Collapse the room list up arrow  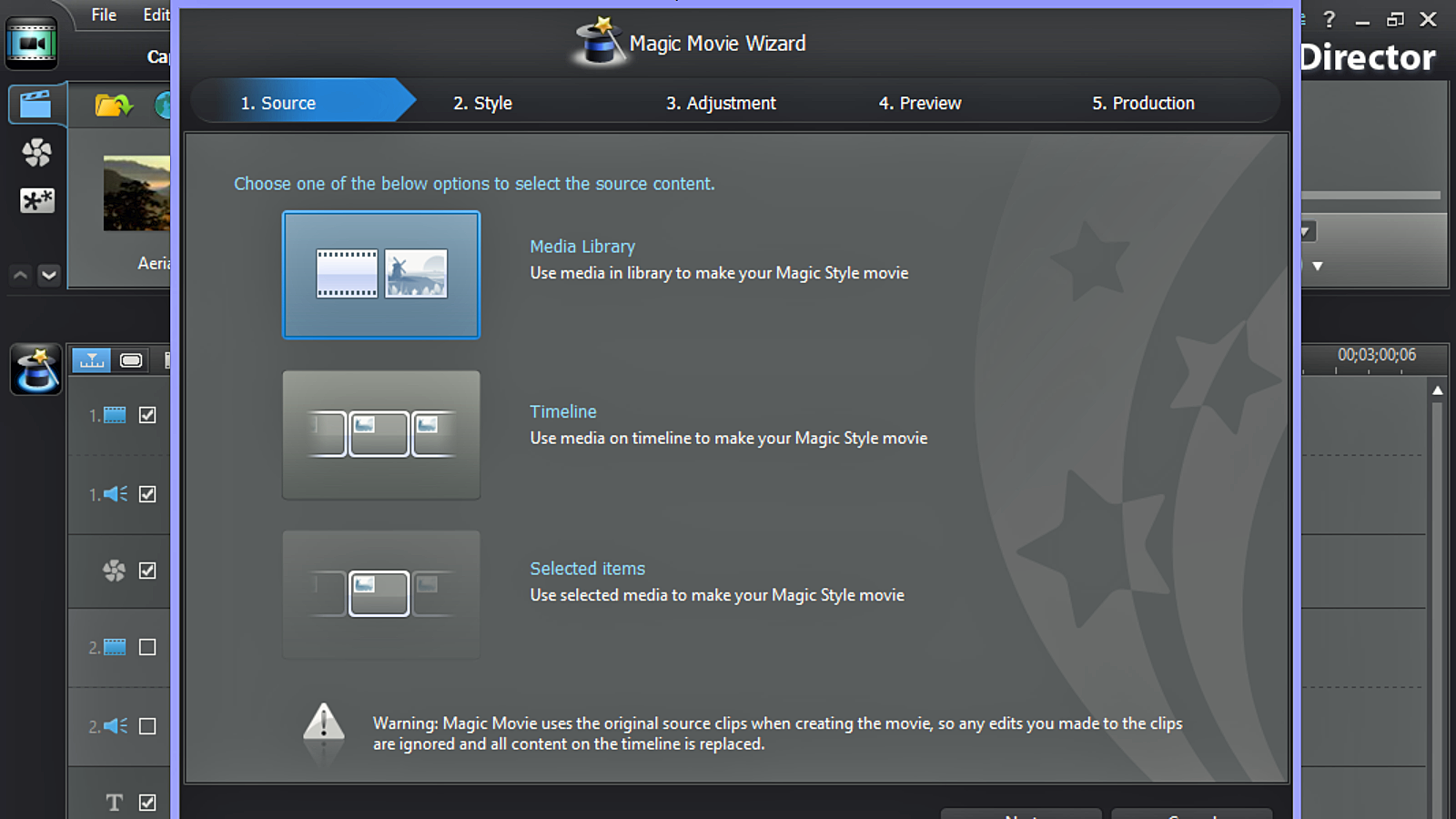[x=20, y=275]
